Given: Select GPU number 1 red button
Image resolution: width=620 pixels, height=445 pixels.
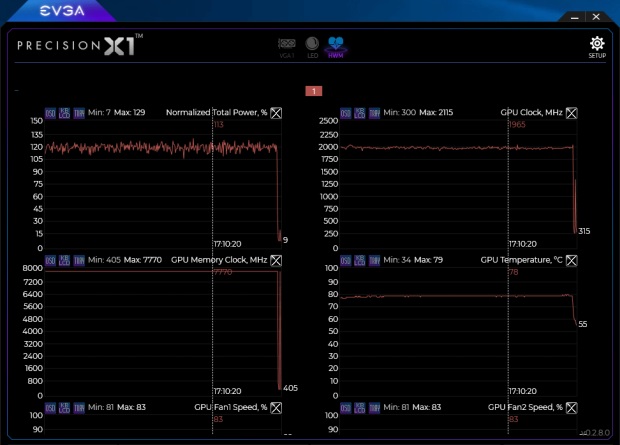Looking at the screenshot, I should coord(314,91).
